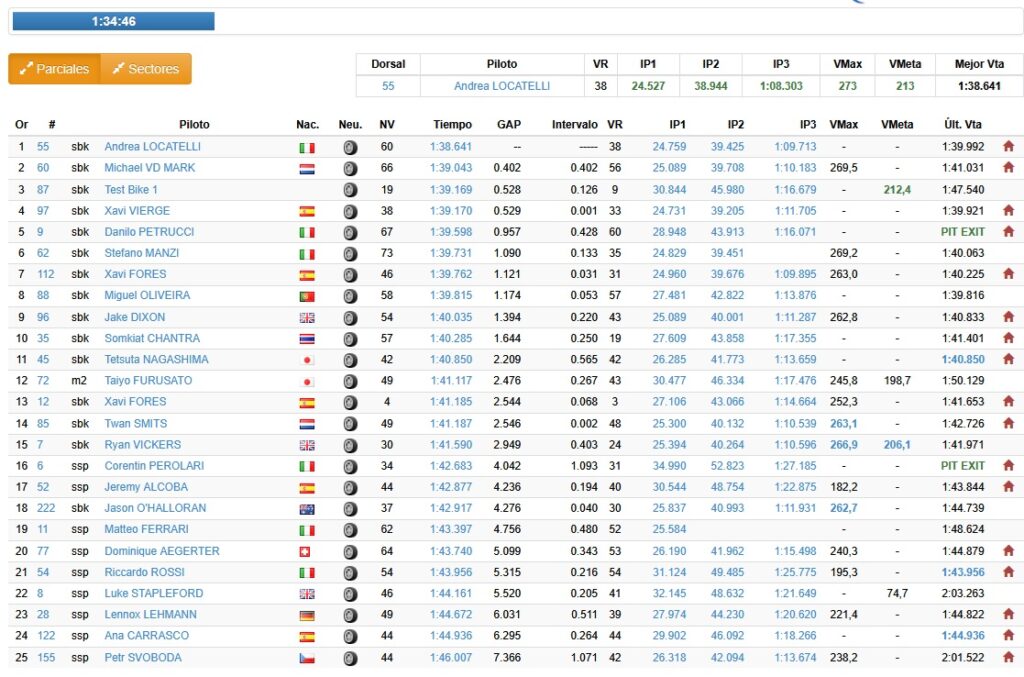Click the Japanese flag in Taiyo FURUSATO's row
1024x677 pixels.
(x=307, y=381)
